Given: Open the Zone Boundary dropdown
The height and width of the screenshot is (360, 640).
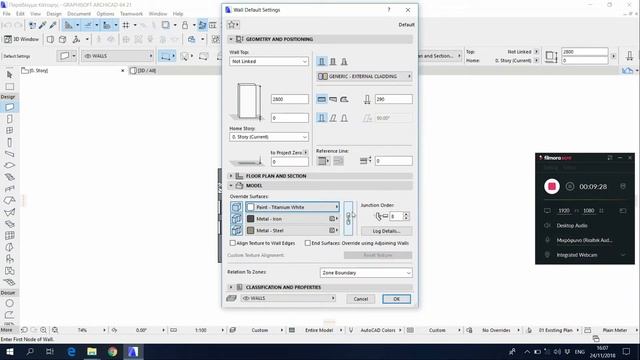Looking at the screenshot, I should pos(366,273).
